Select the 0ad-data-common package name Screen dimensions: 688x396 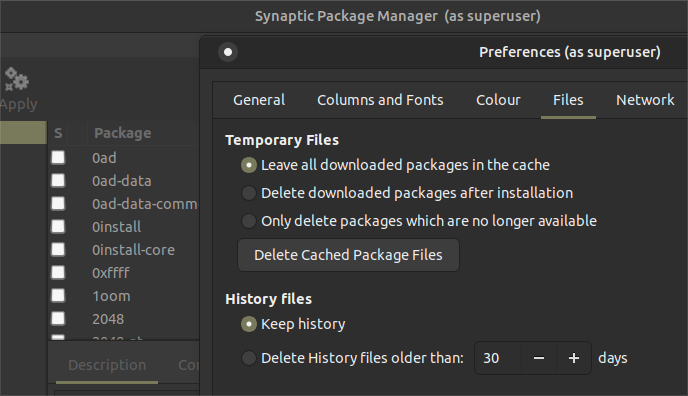(x=145, y=204)
